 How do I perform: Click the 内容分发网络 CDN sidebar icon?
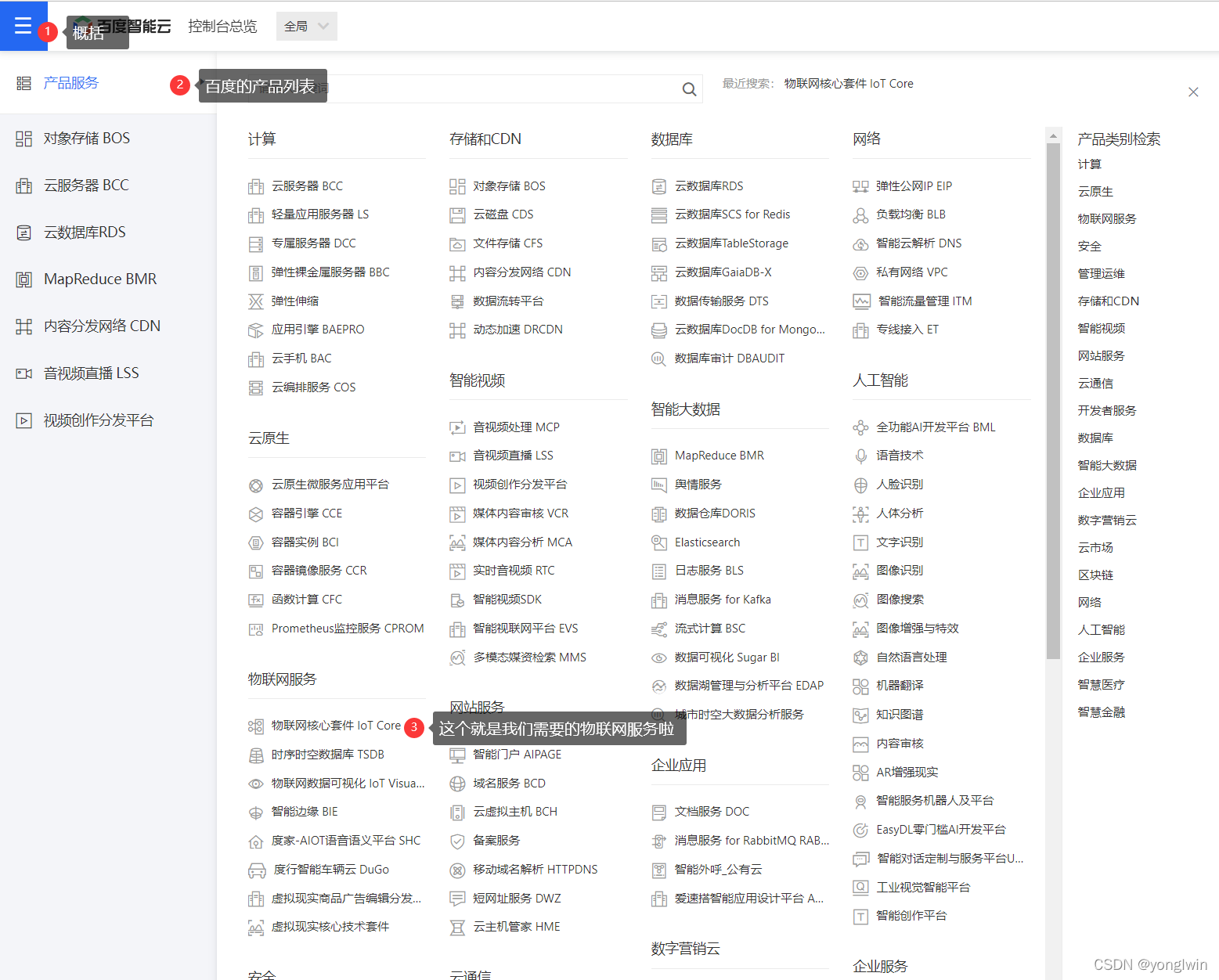pos(24,326)
